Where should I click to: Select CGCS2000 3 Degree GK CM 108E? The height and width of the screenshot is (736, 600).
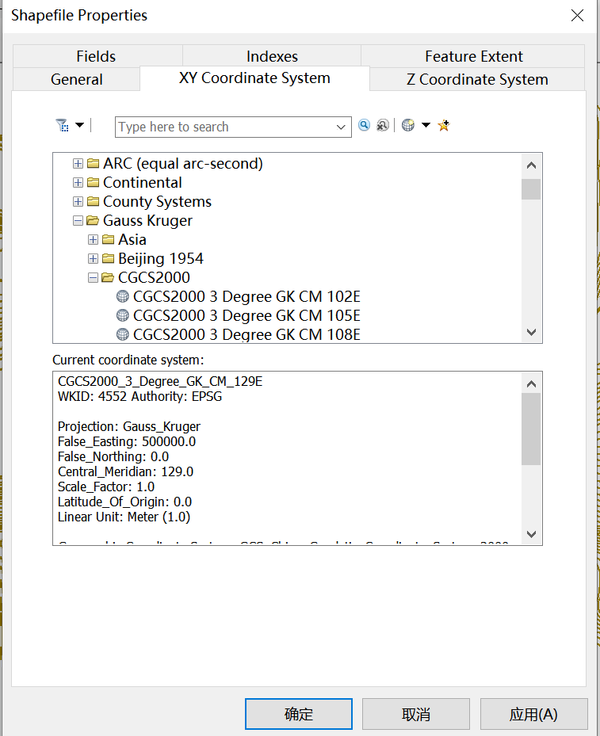tap(246, 334)
